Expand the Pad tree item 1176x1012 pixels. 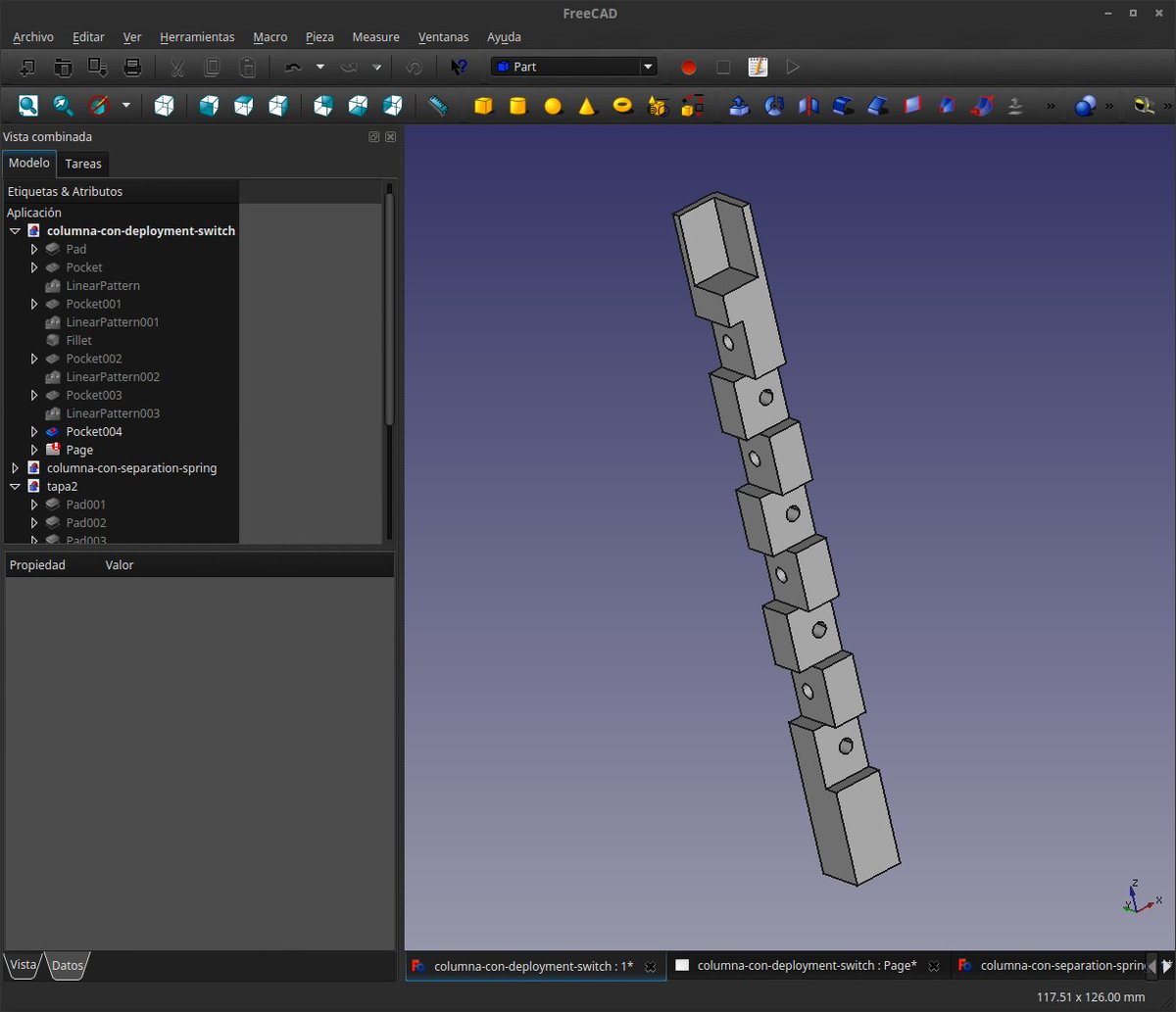tap(34, 249)
